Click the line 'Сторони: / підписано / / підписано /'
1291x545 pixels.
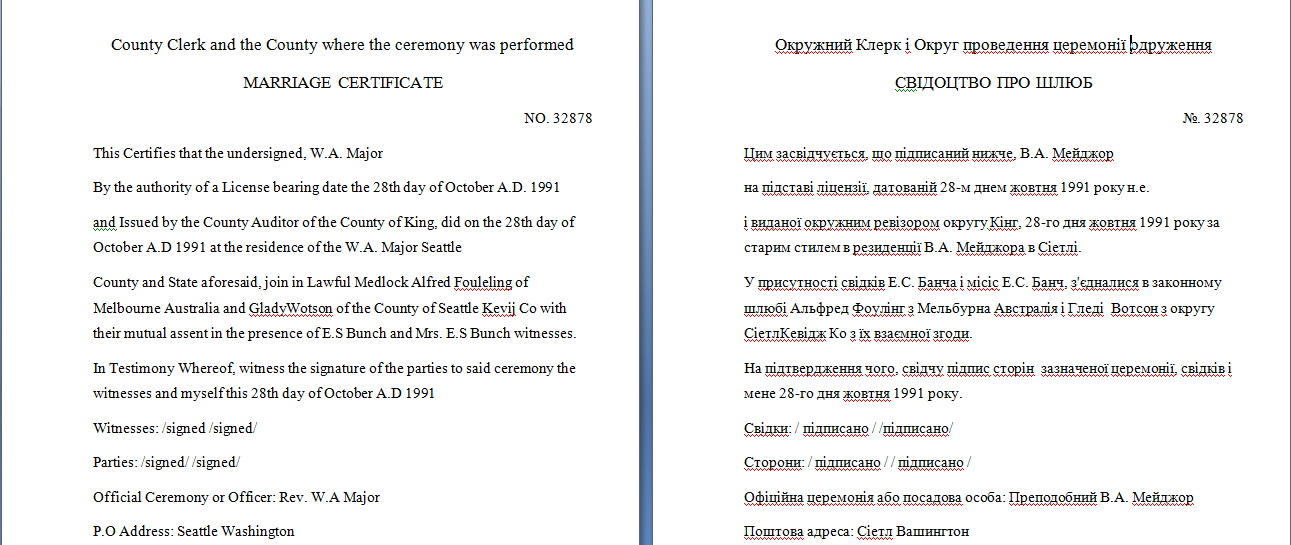858,462
